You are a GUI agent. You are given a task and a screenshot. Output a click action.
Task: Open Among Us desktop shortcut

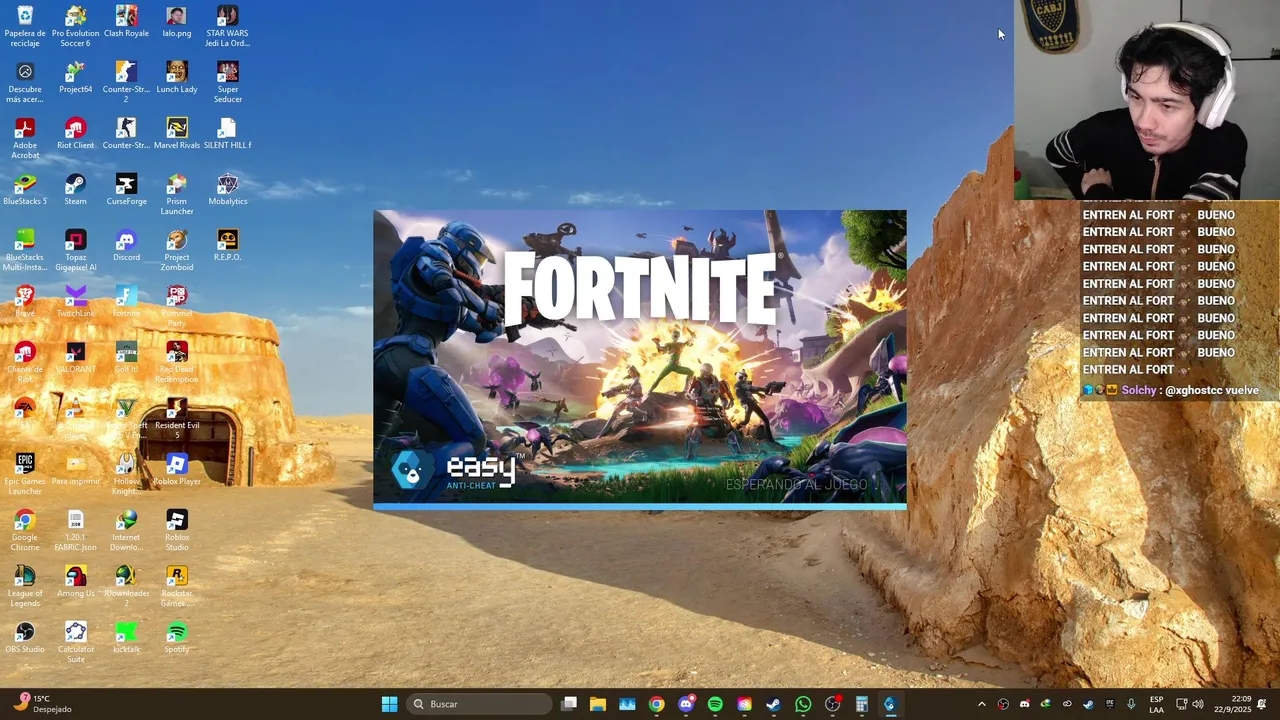75,582
